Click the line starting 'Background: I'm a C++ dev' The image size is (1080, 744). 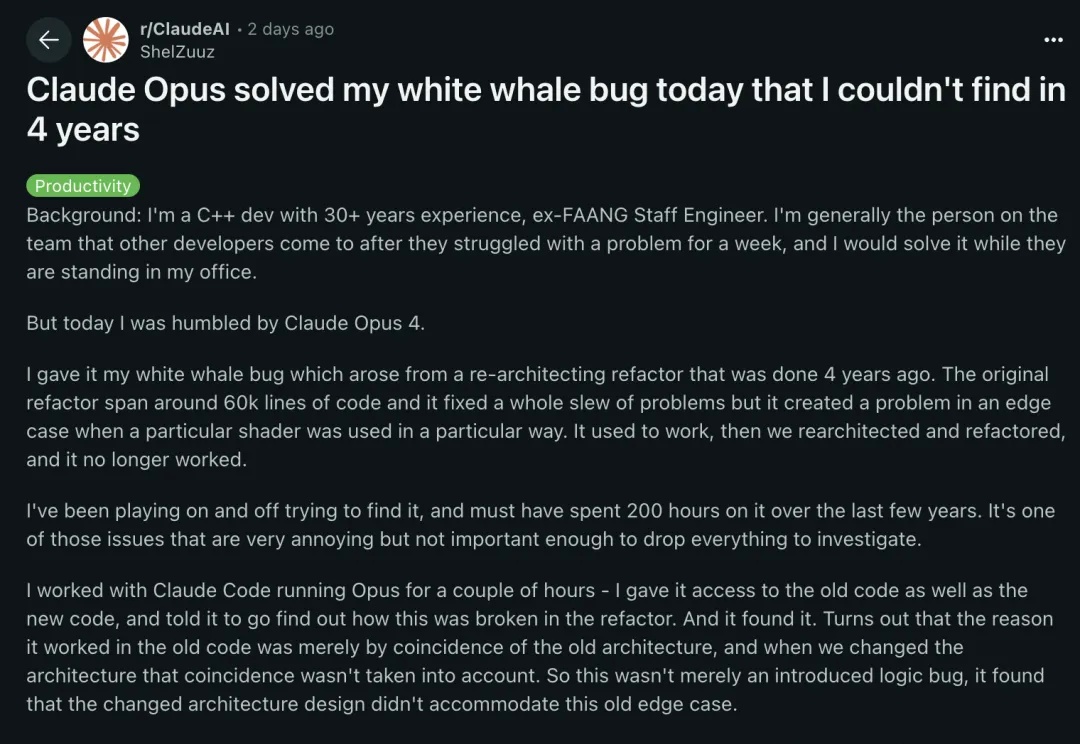(541, 215)
